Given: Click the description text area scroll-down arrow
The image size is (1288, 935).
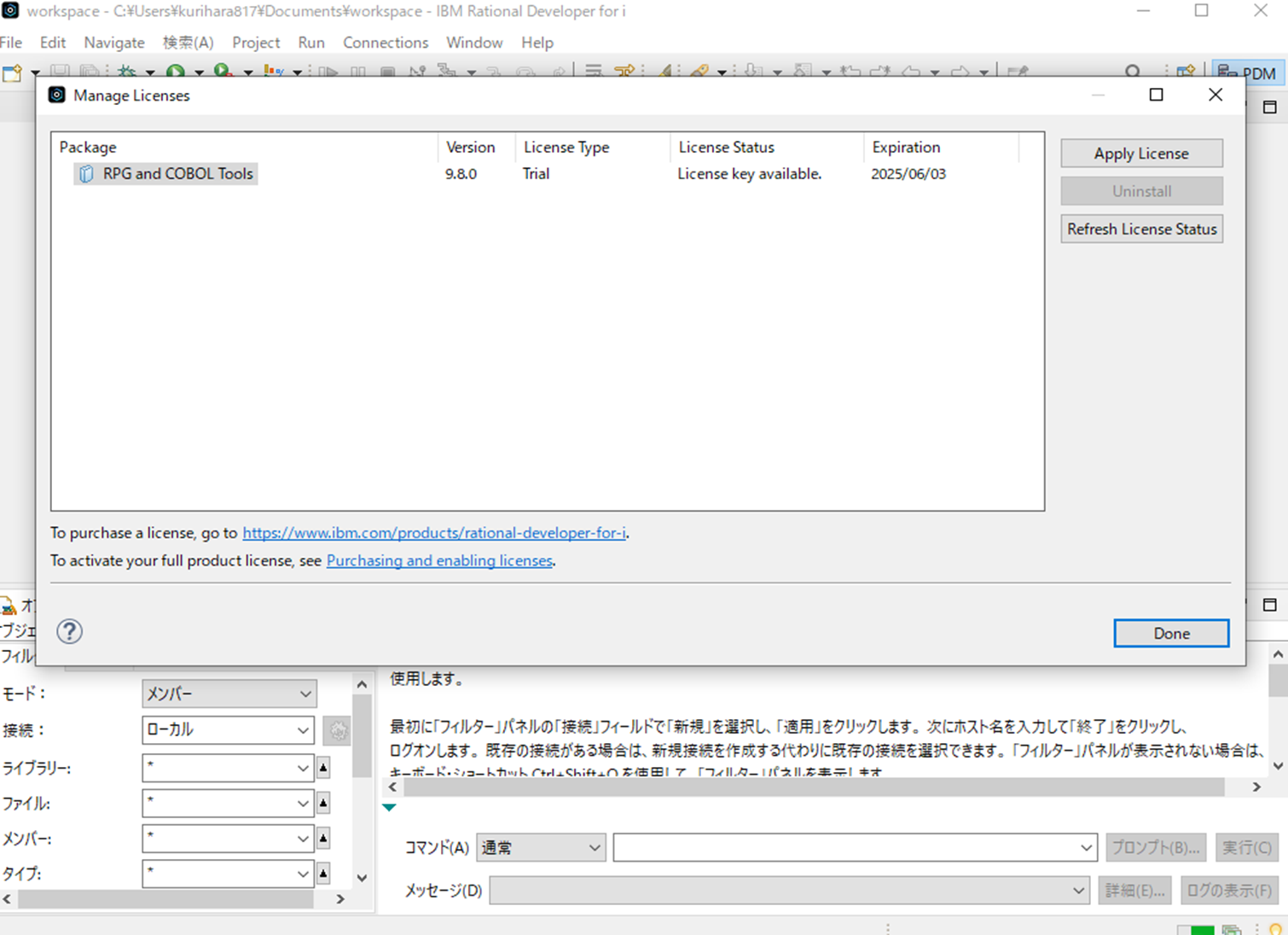Looking at the screenshot, I should click(1278, 765).
